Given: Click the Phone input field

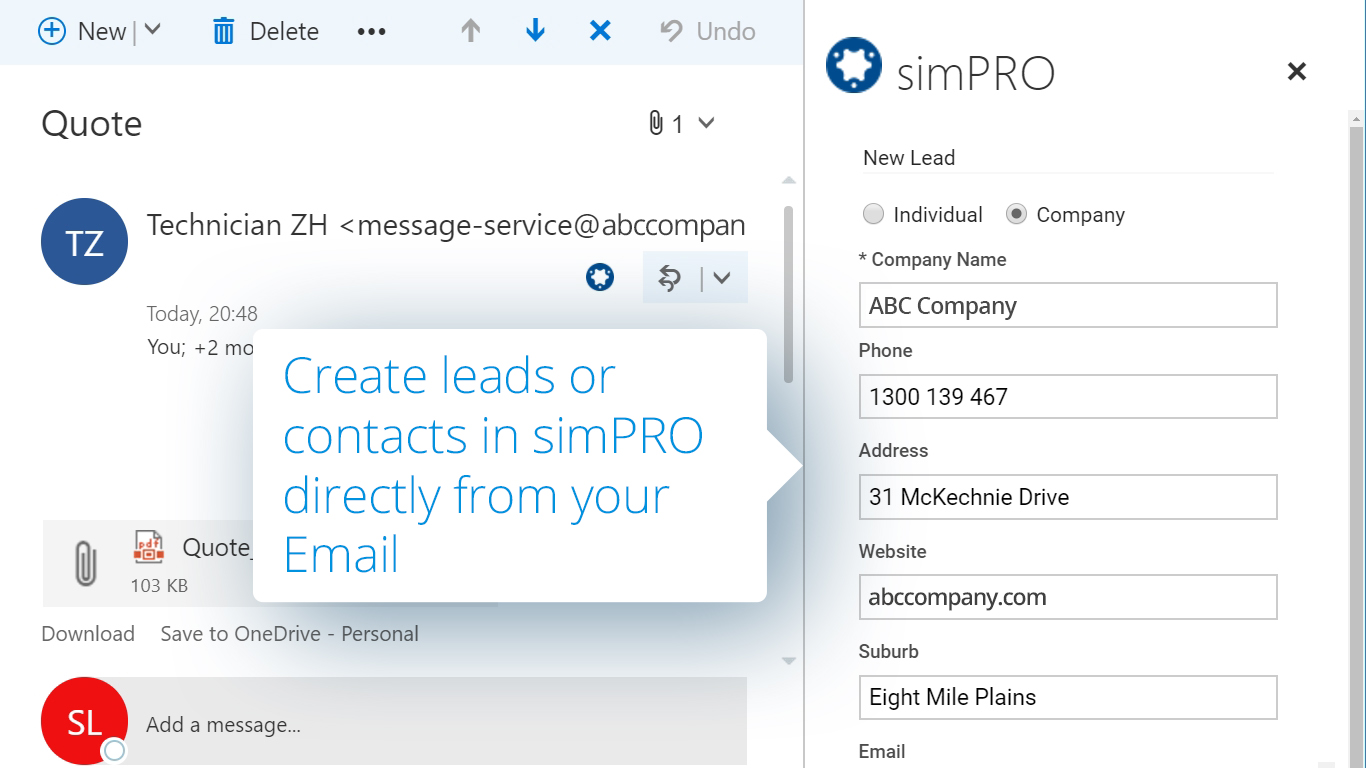Looking at the screenshot, I should tap(1068, 396).
